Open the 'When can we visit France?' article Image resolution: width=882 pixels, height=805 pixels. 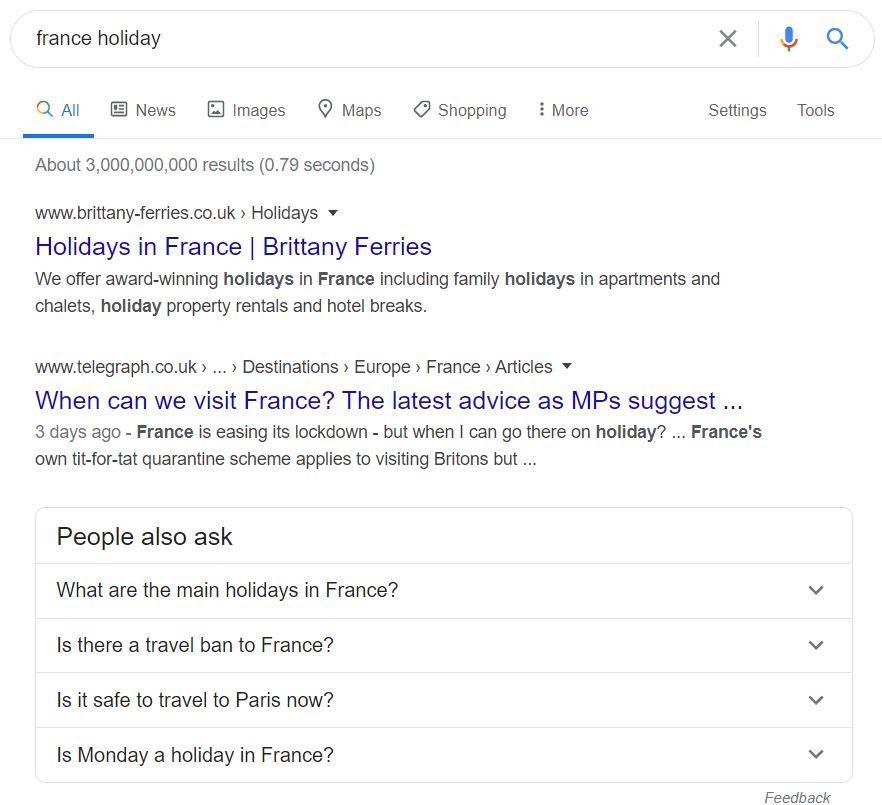click(x=388, y=401)
